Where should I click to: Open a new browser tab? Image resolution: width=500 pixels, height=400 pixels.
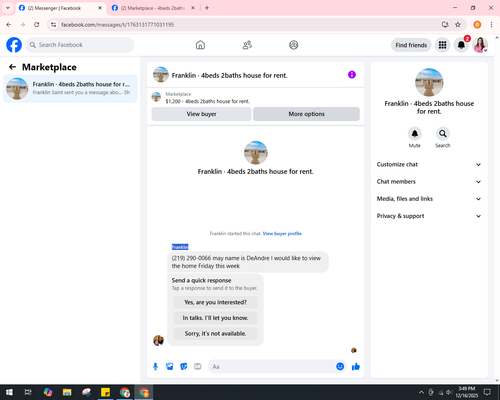pos(207,8)
